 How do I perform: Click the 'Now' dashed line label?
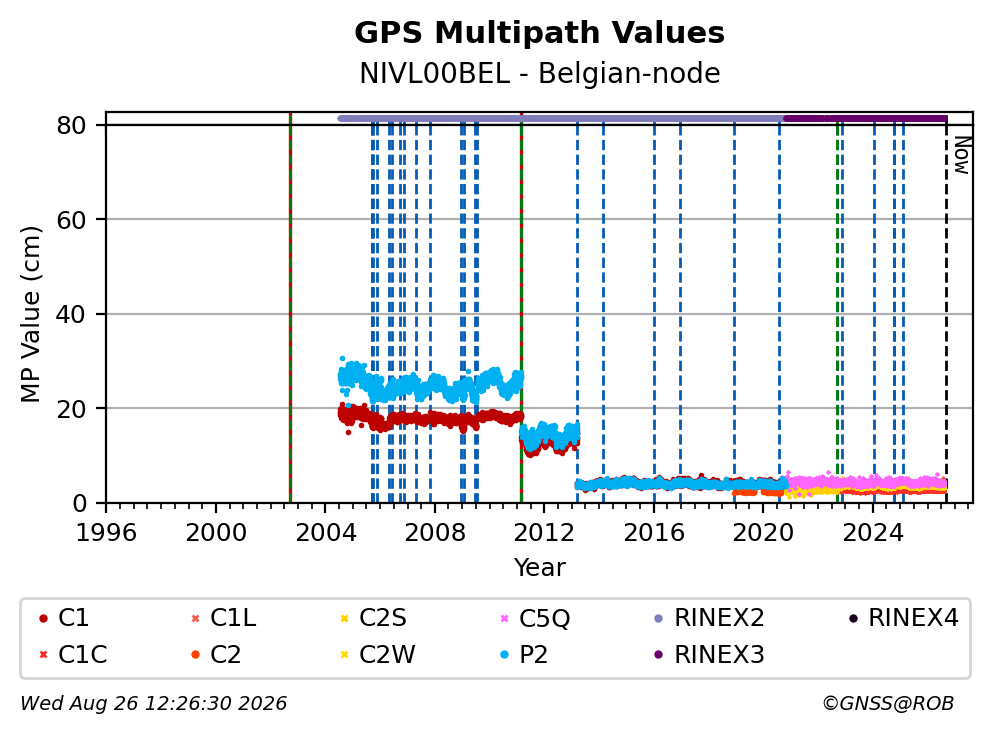[x=961, y=156]
